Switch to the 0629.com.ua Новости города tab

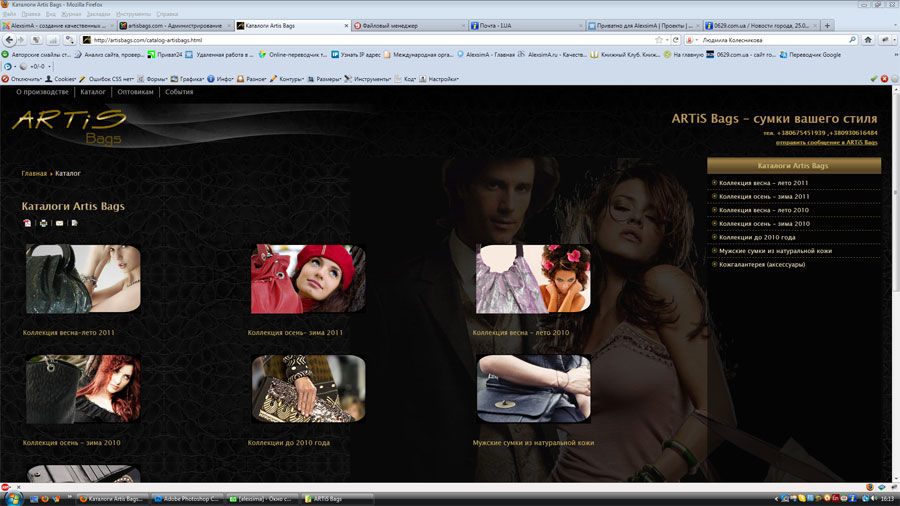tap(761, 26)
